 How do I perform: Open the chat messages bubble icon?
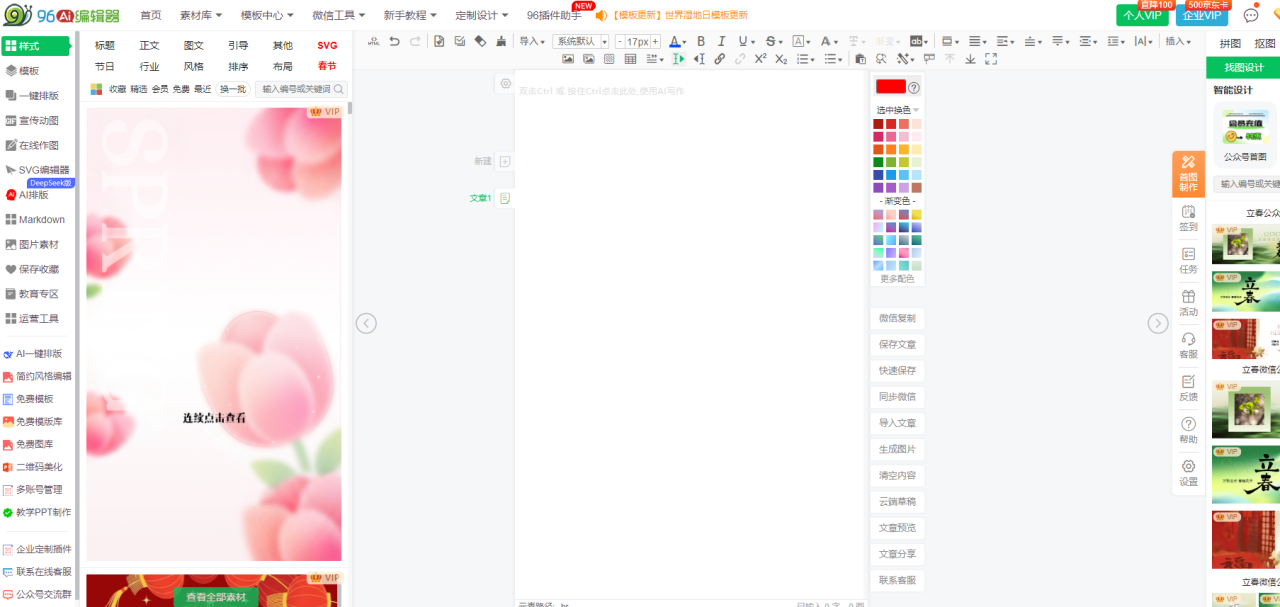click(1250, 15)
